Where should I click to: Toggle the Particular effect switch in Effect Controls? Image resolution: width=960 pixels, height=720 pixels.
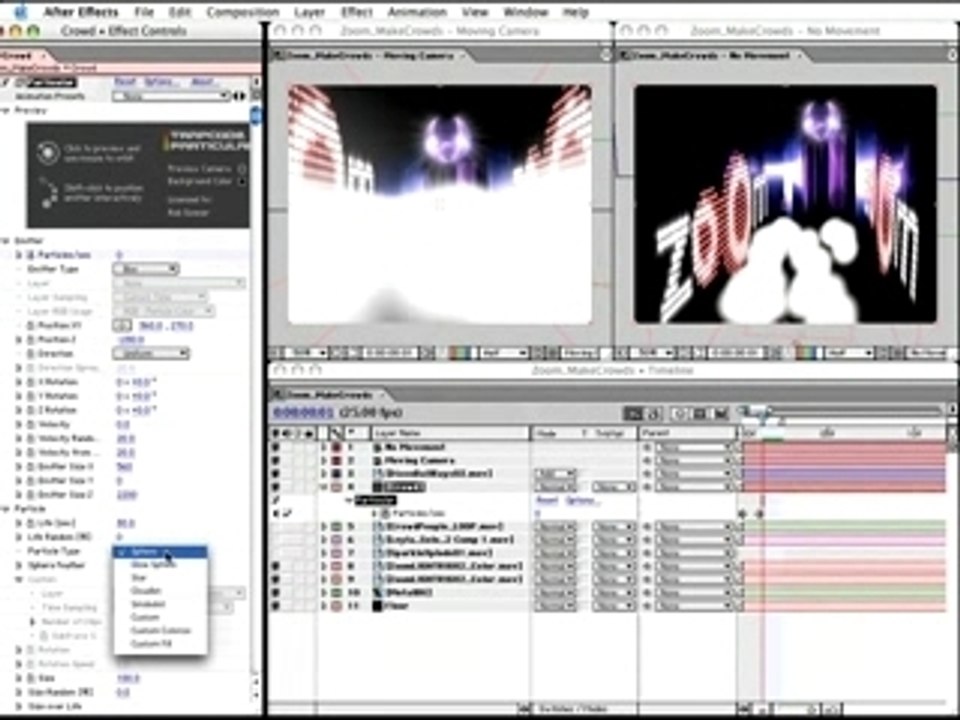[x=5, y=83]
